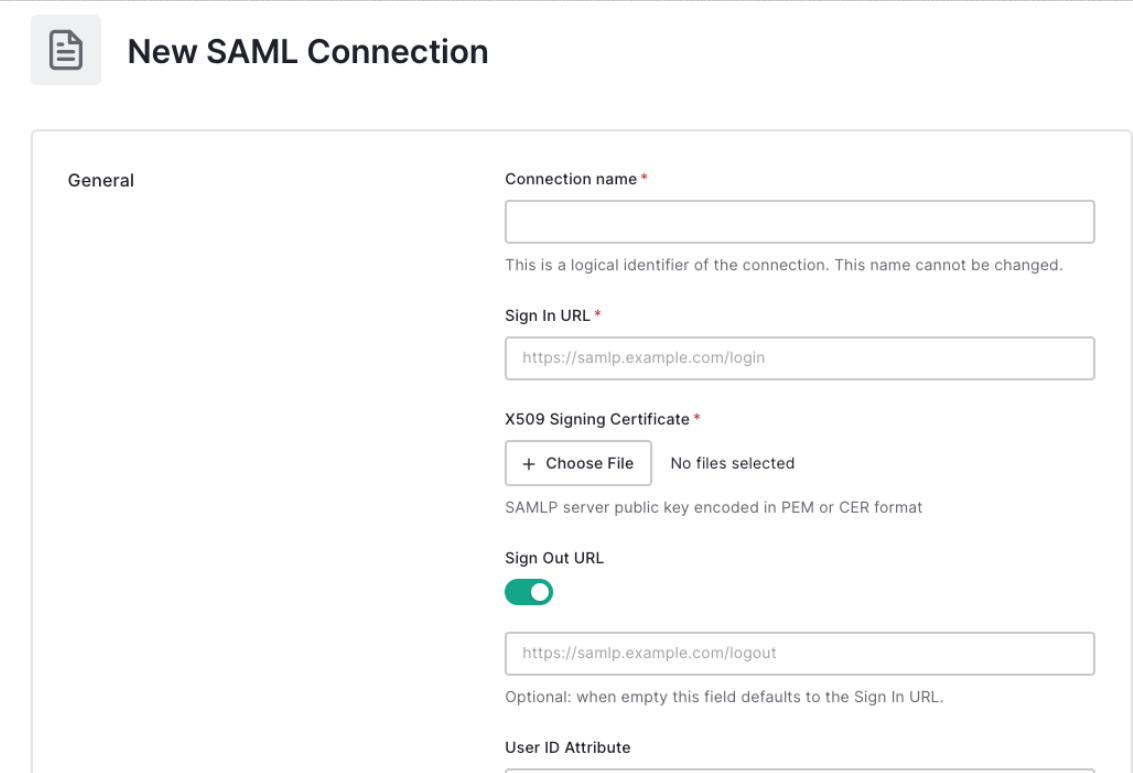
Task: Click the No files selected text
Action: click(x=732, y=463)
